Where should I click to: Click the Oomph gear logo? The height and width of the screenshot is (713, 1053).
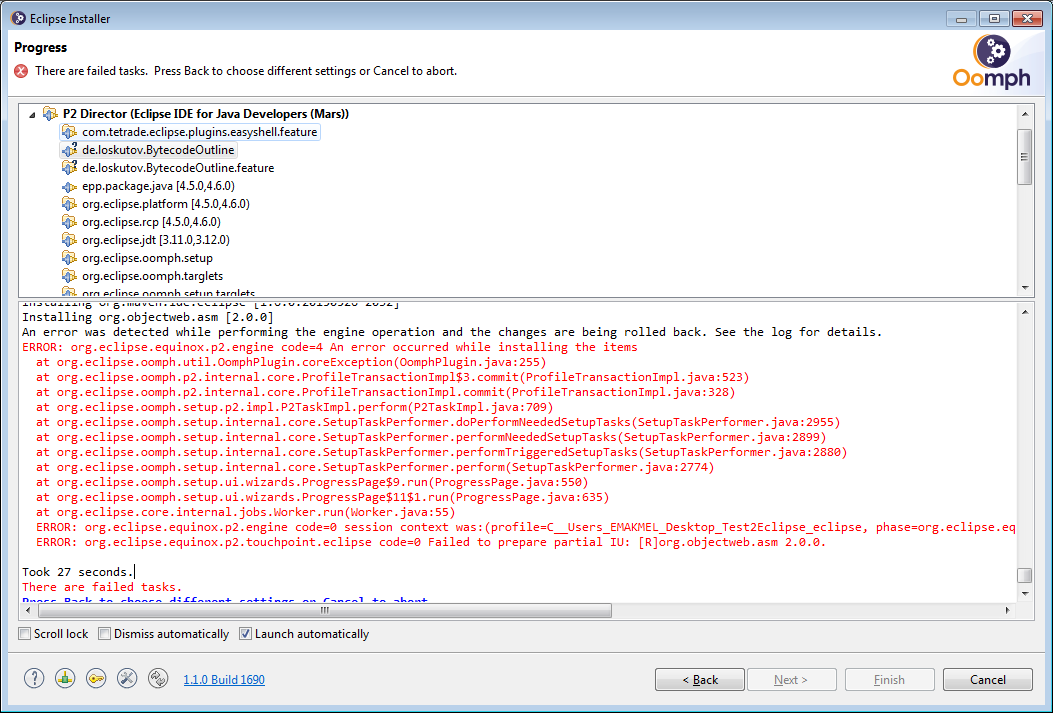[991, 51]
